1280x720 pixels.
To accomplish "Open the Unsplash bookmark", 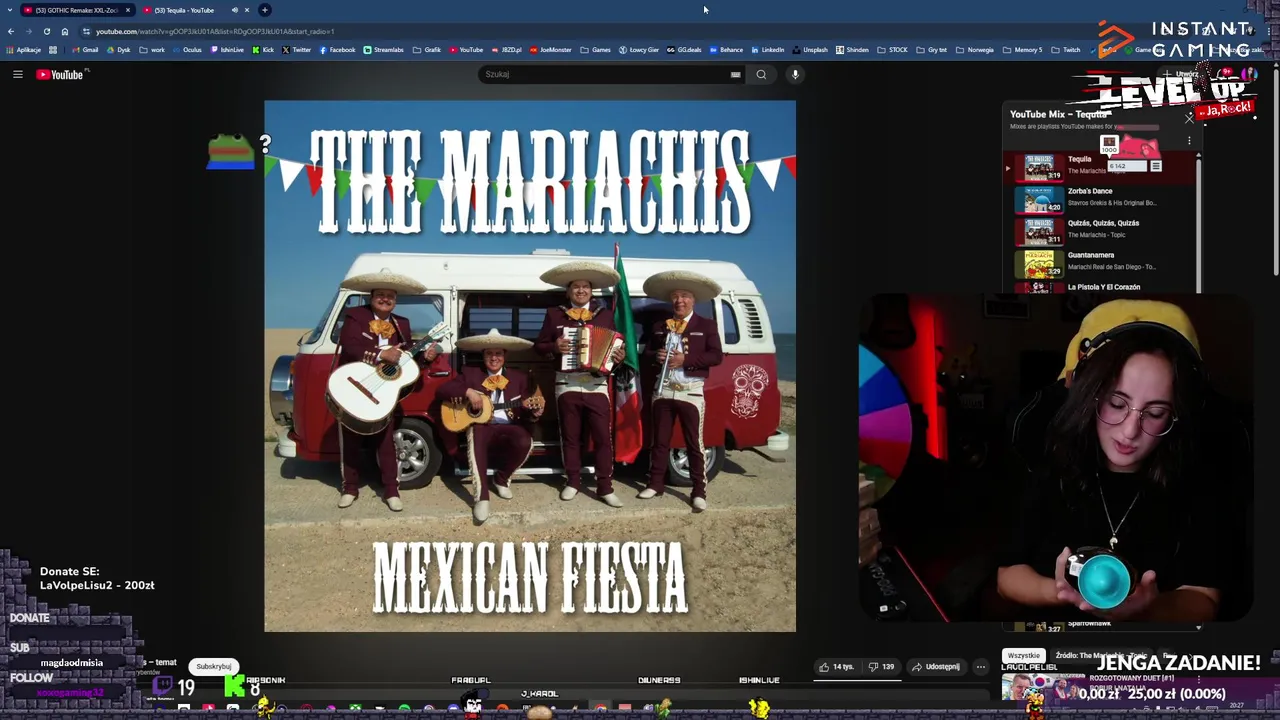I will [810, 50].
